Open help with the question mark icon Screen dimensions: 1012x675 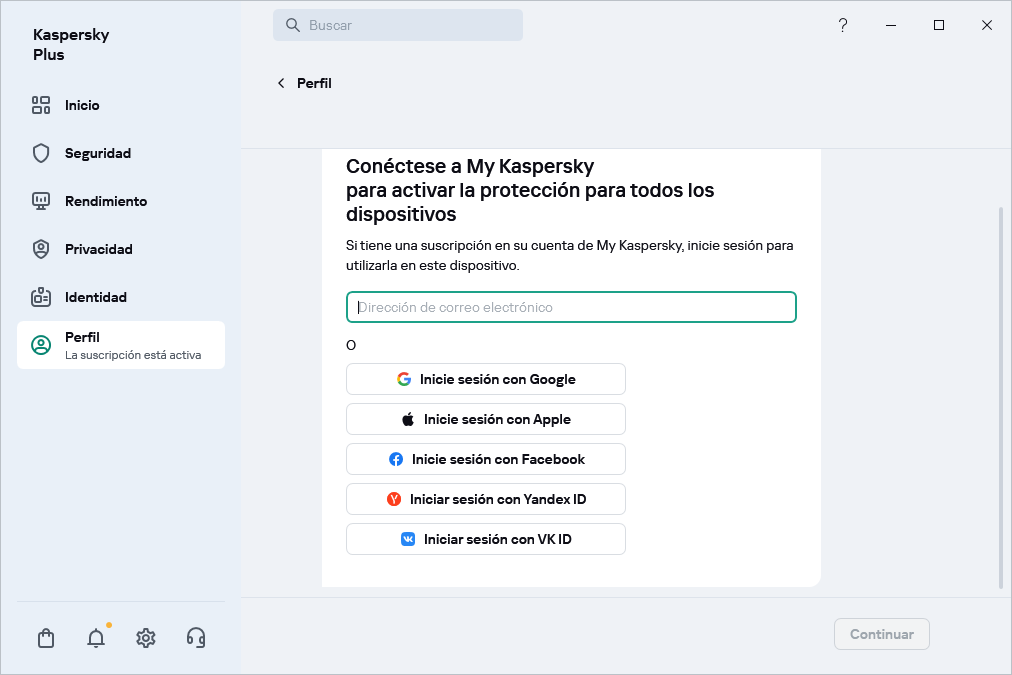tap(842, 25)
